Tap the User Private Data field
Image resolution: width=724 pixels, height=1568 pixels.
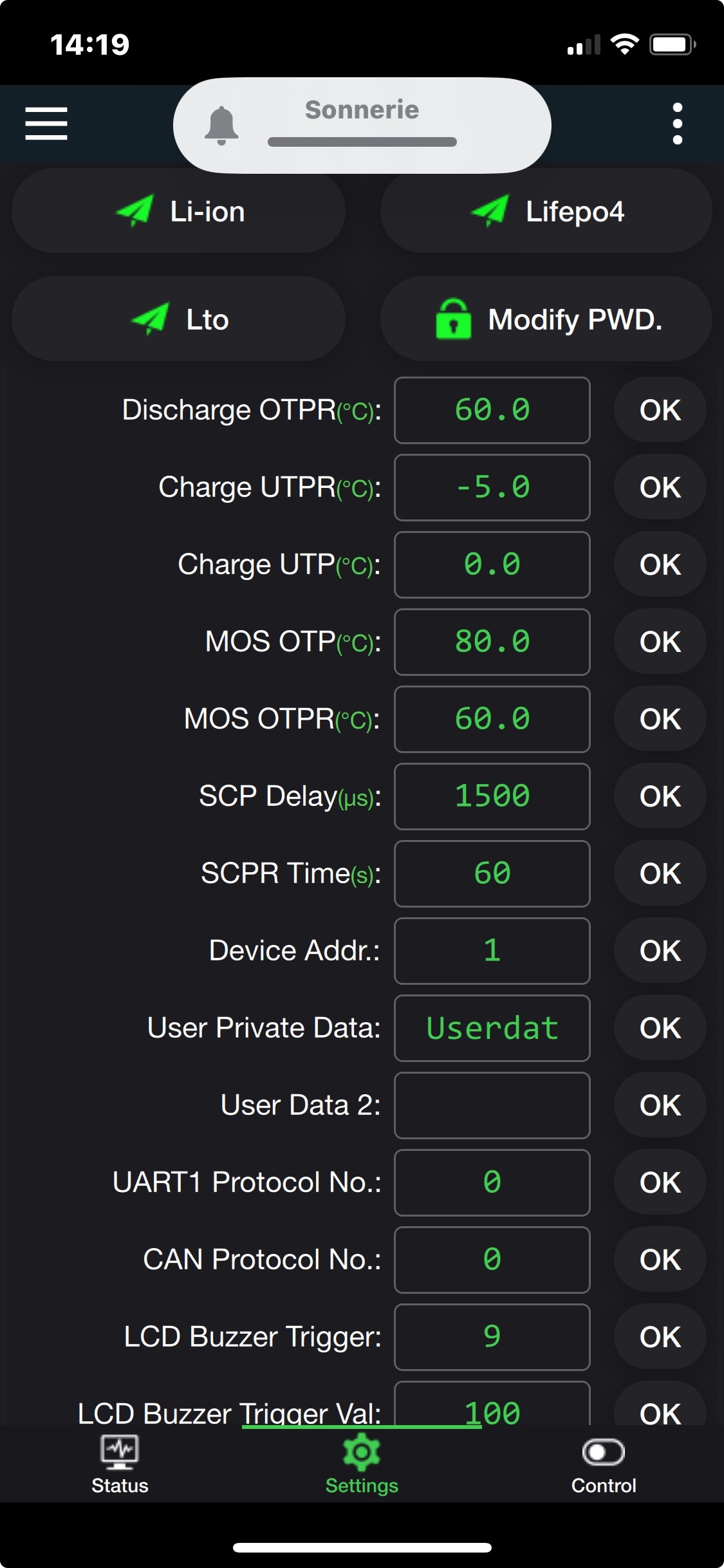pyautogui.click(x=492, y=1029)
